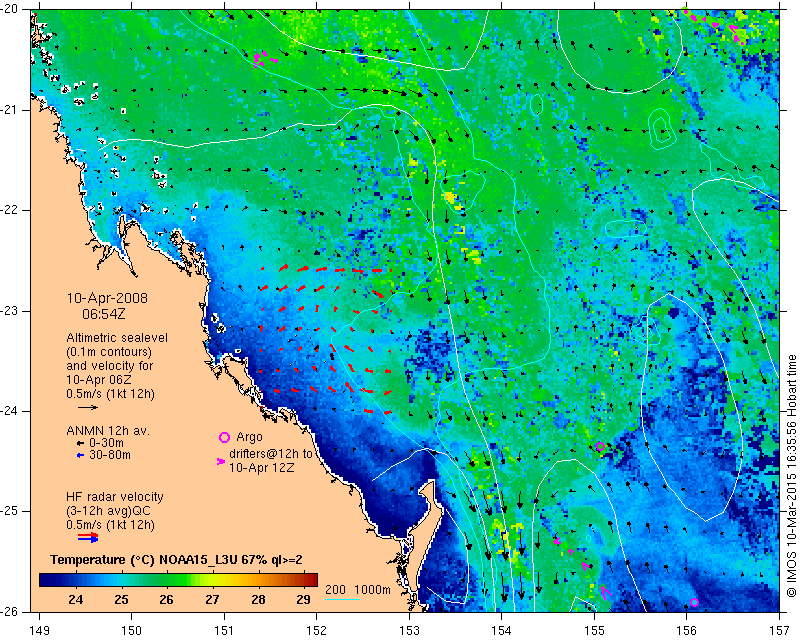Click the 152 longitude axis label
The height and width of the screenshot is (640, 800).
tap(317, 631)
